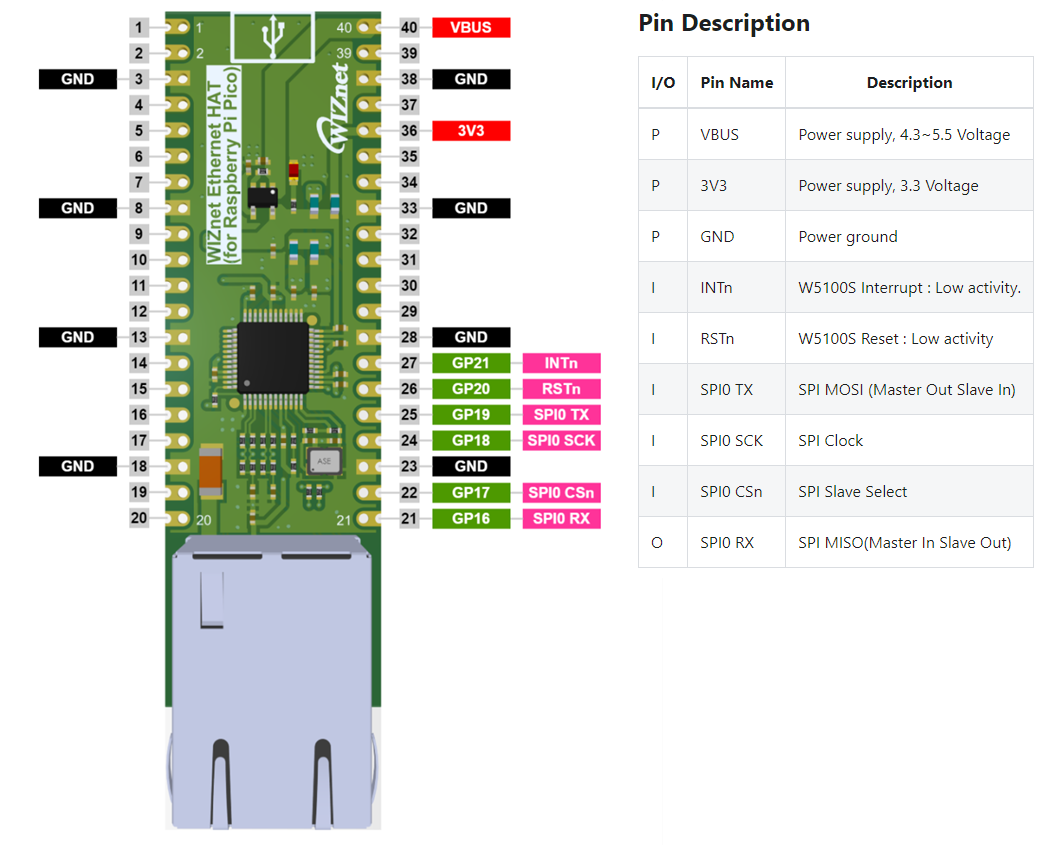Click the orange capacitor near pin 19
The height and width of the screenshot is (845, 1061).
tap(211, 470)
